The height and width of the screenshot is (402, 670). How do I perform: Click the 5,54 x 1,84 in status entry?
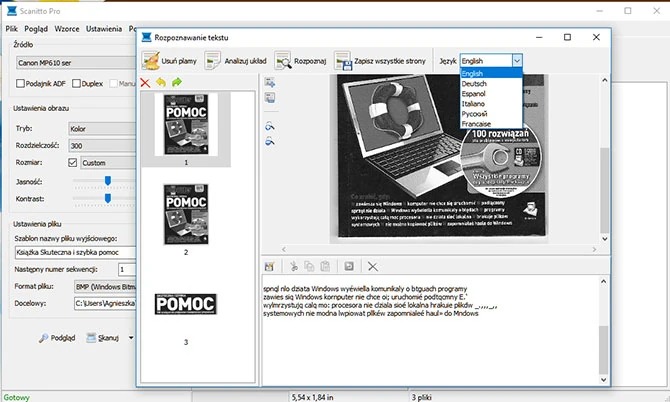(312, 397)
